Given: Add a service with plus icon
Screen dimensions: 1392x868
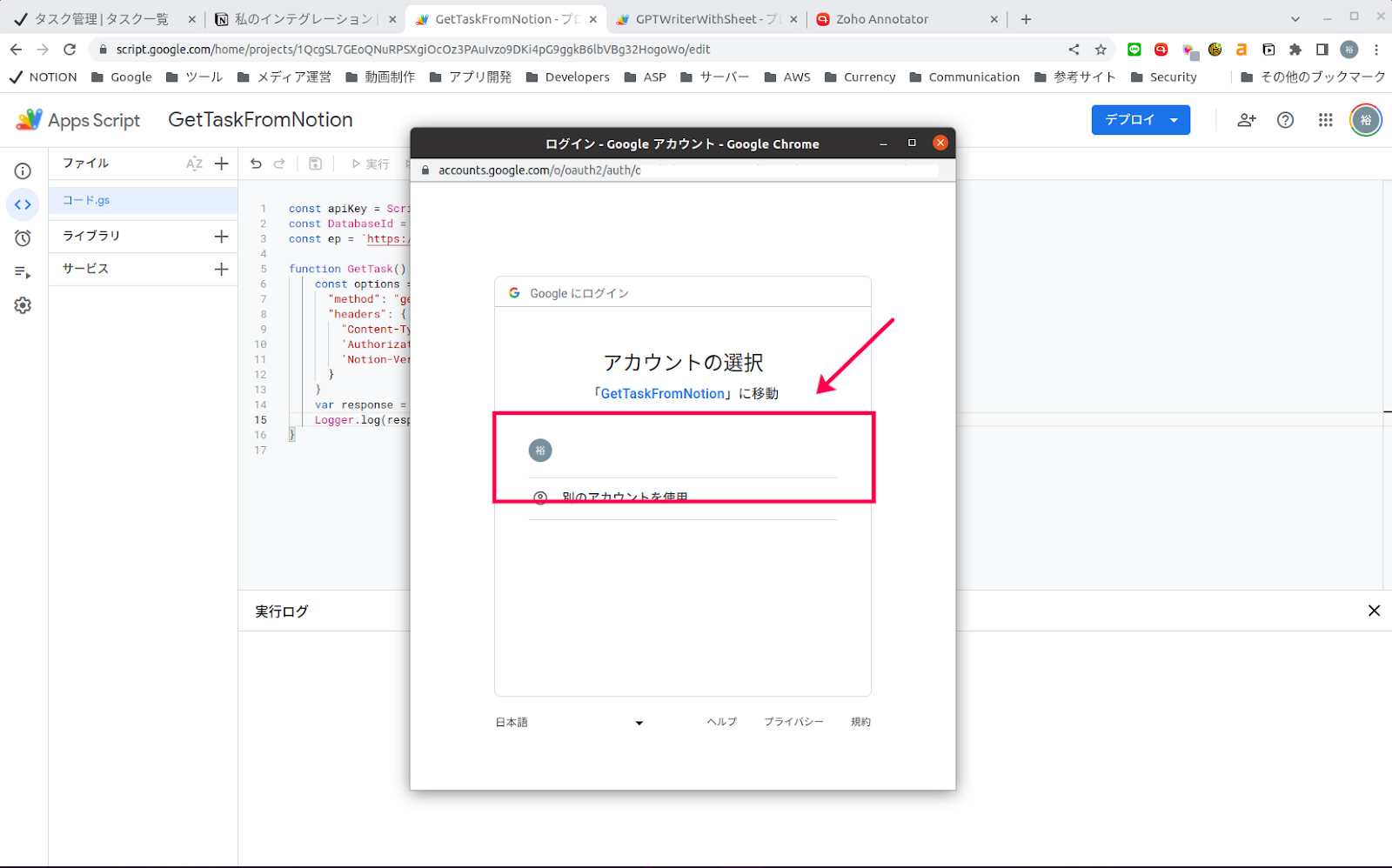Looking at the screenshot, I should (x=222, y=270).
